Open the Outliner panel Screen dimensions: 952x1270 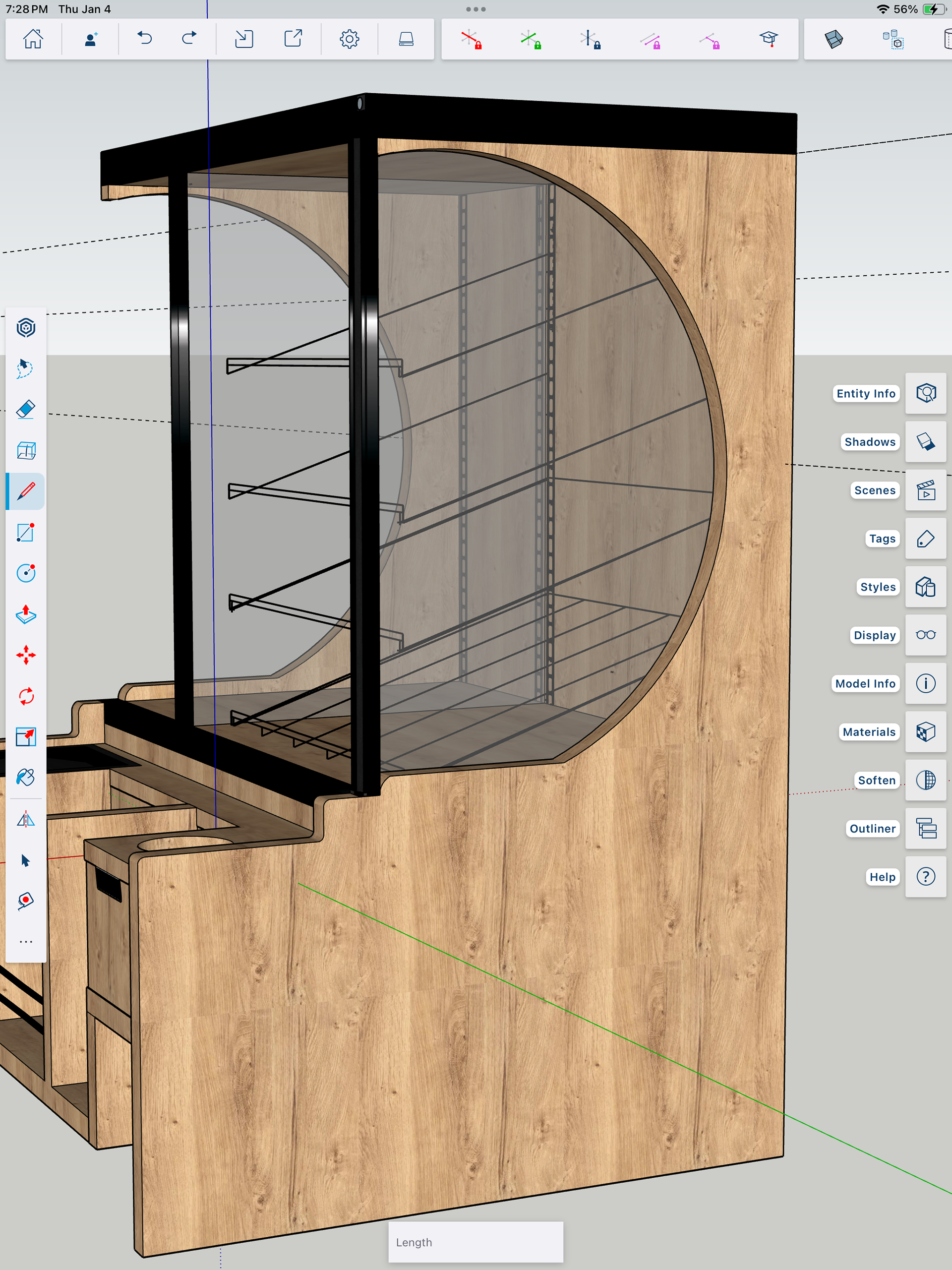coord(925,829)
